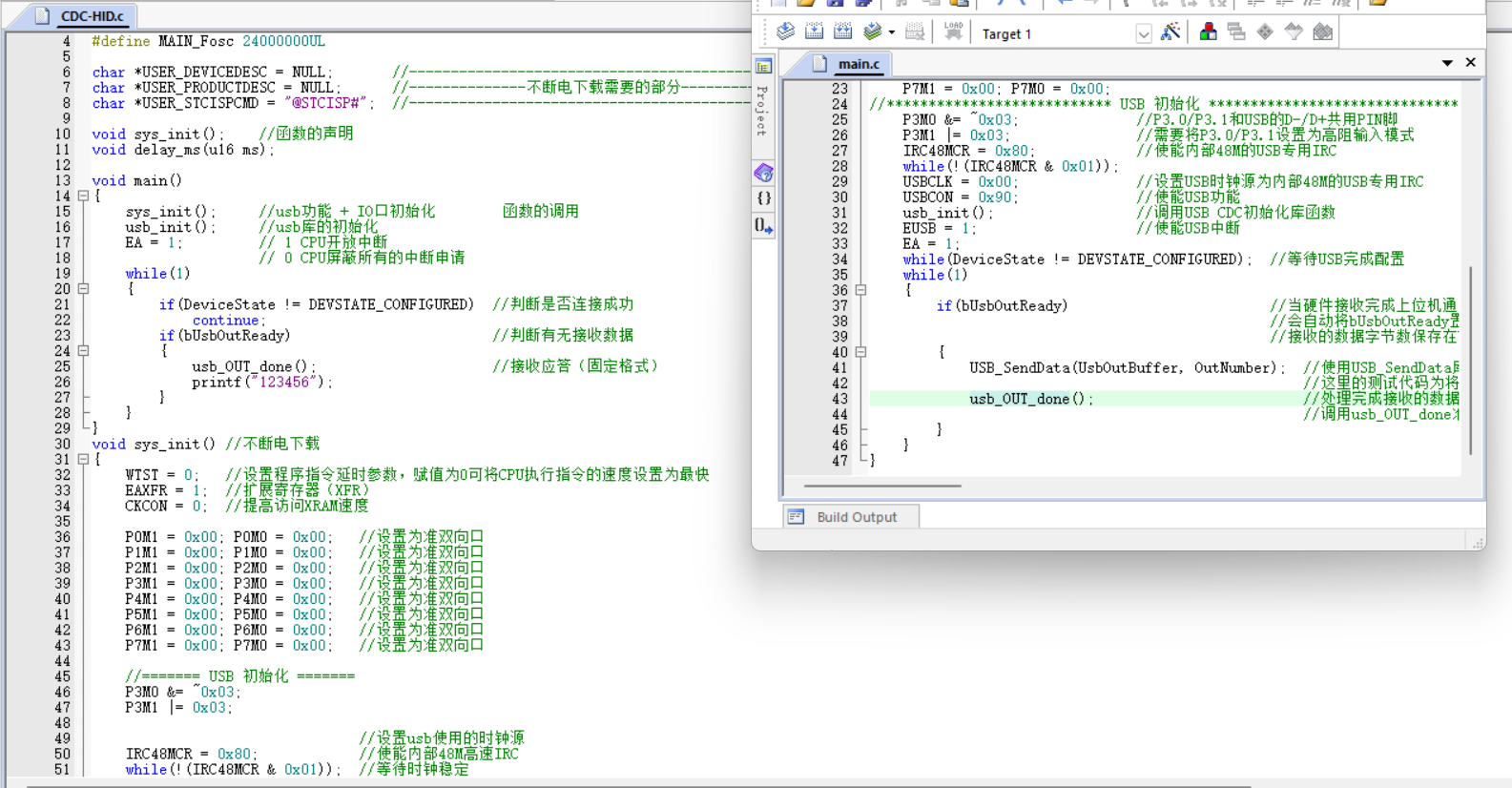Collapse the fold marker at line 36 in main.c
Image resolution: width=1512 pixels, height=788 pixels.
(x=860, y=290)
